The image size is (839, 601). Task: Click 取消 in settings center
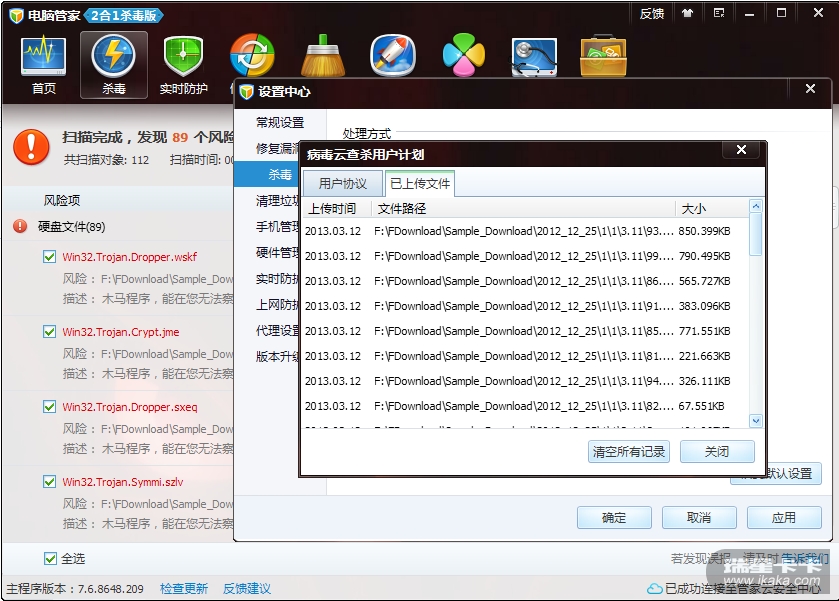click(x=699, y=518)
